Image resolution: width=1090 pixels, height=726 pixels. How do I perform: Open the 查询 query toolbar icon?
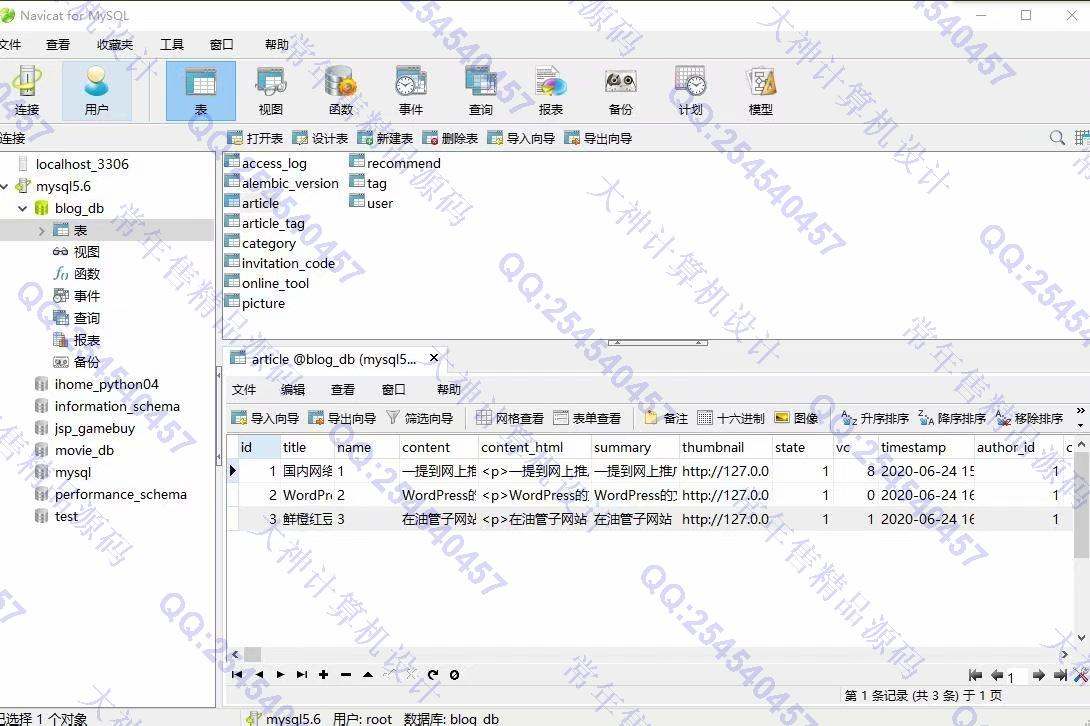(x=480, y=91)
